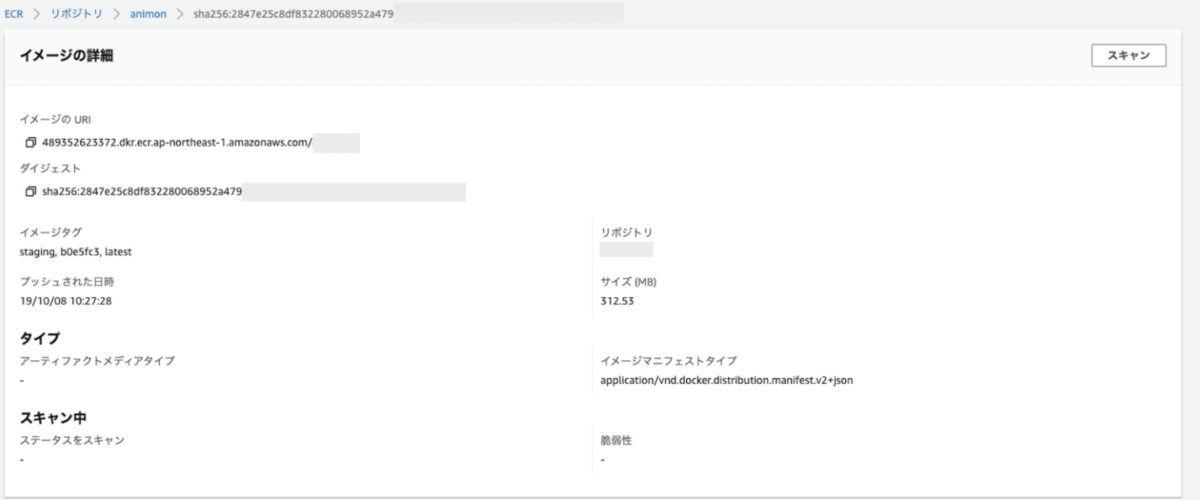Select the sha256 digest value under ダイジェスト
This screenshot has height=500, width=1200.
coord(142,191)
